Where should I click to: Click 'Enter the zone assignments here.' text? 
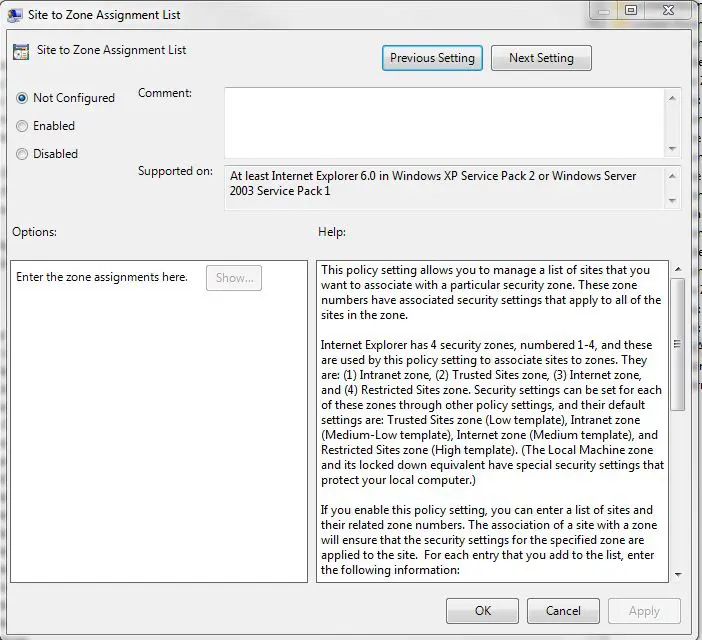pos(102,277)
